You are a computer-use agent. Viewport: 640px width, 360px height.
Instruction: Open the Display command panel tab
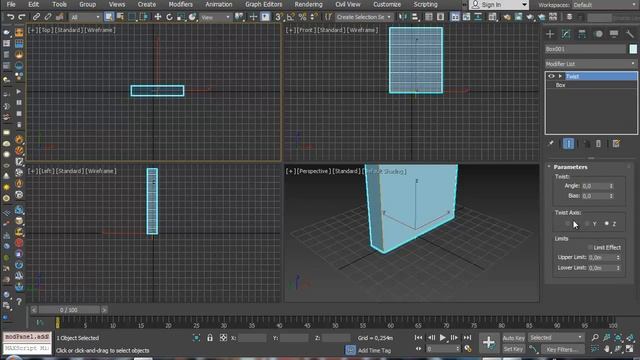point(614,34)
